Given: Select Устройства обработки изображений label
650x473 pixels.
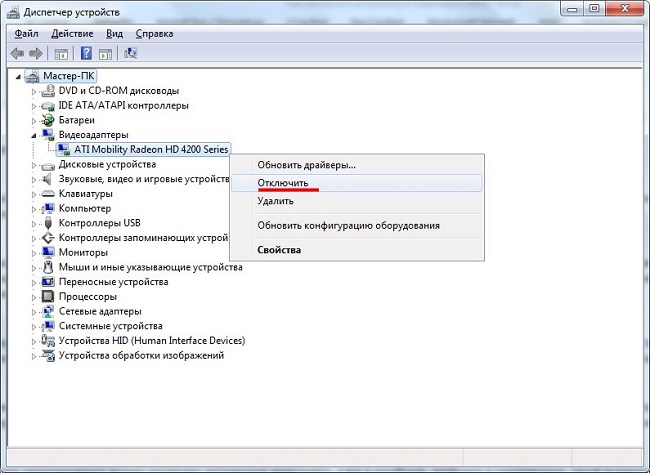Looking at the screenshot, I should 141,356.
